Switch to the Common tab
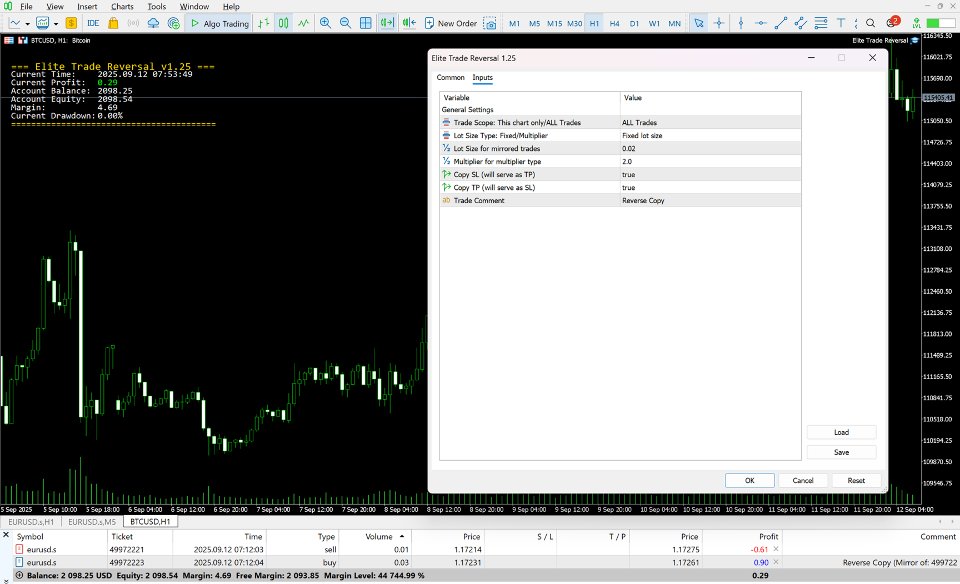Image resolution: width=960 pixels, height=584 pixels. pos(450,77)
